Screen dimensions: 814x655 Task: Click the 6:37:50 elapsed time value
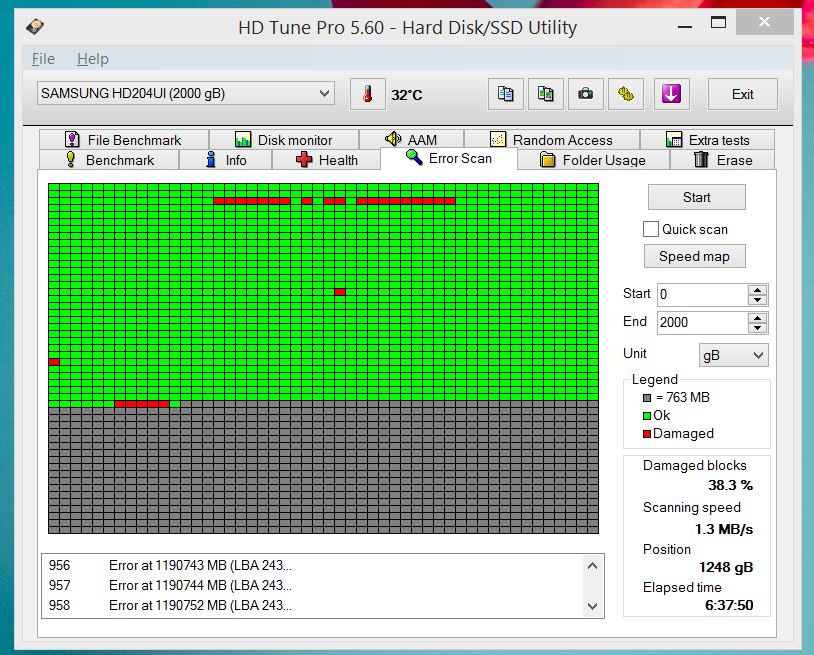729,605
